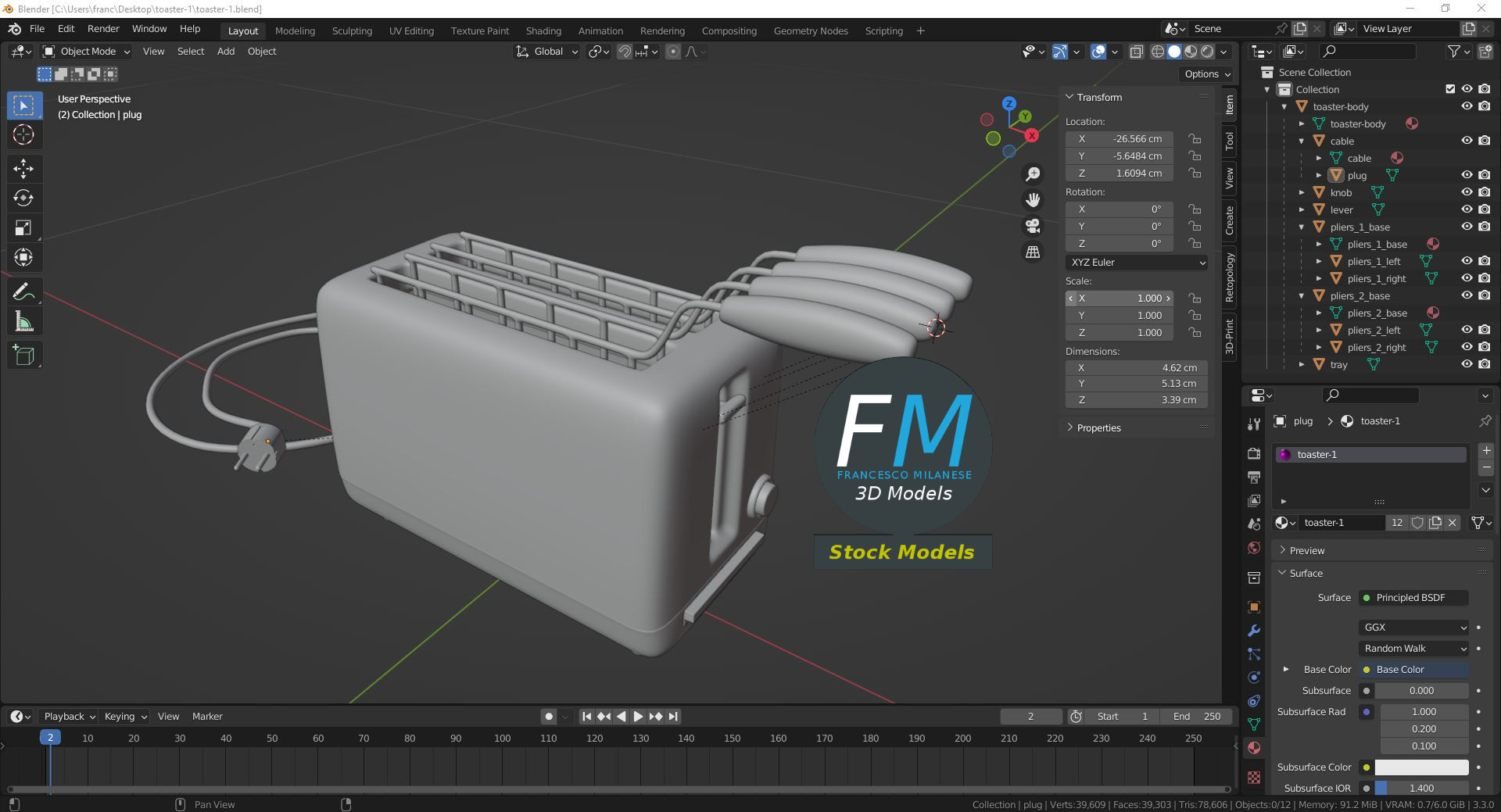Screen dimensions: 1501x812
Task: Activate the 3D Cursor tool
Action: point(23,134)
